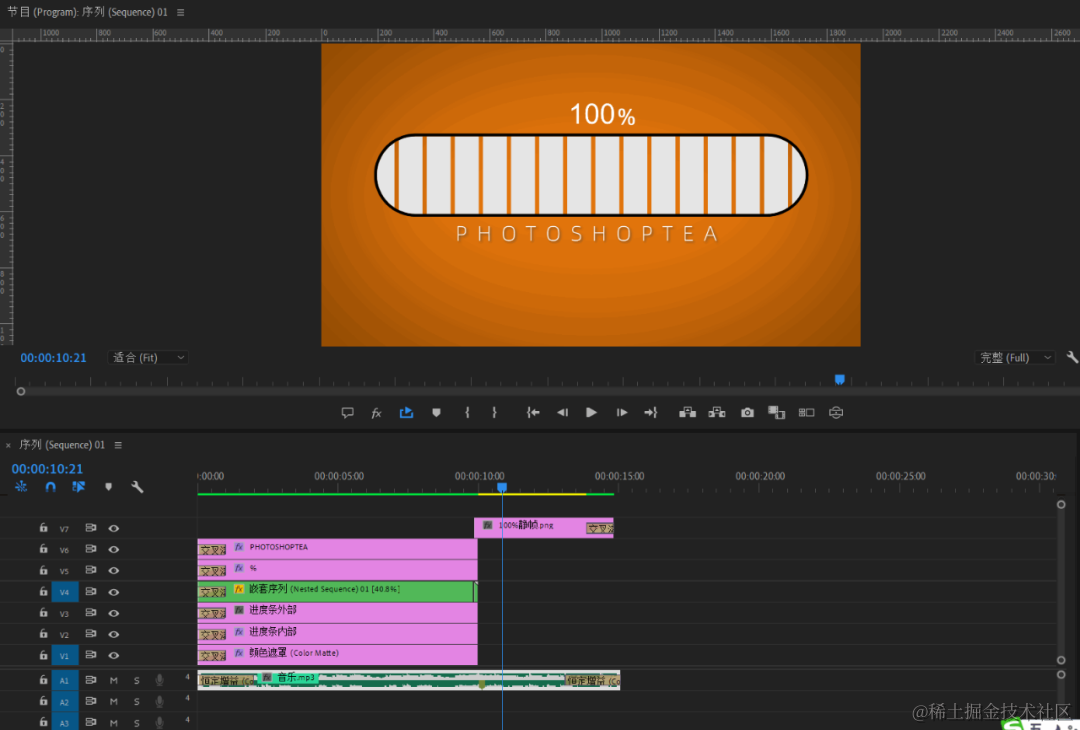Toggle insert as nests or individual clips

21,486
